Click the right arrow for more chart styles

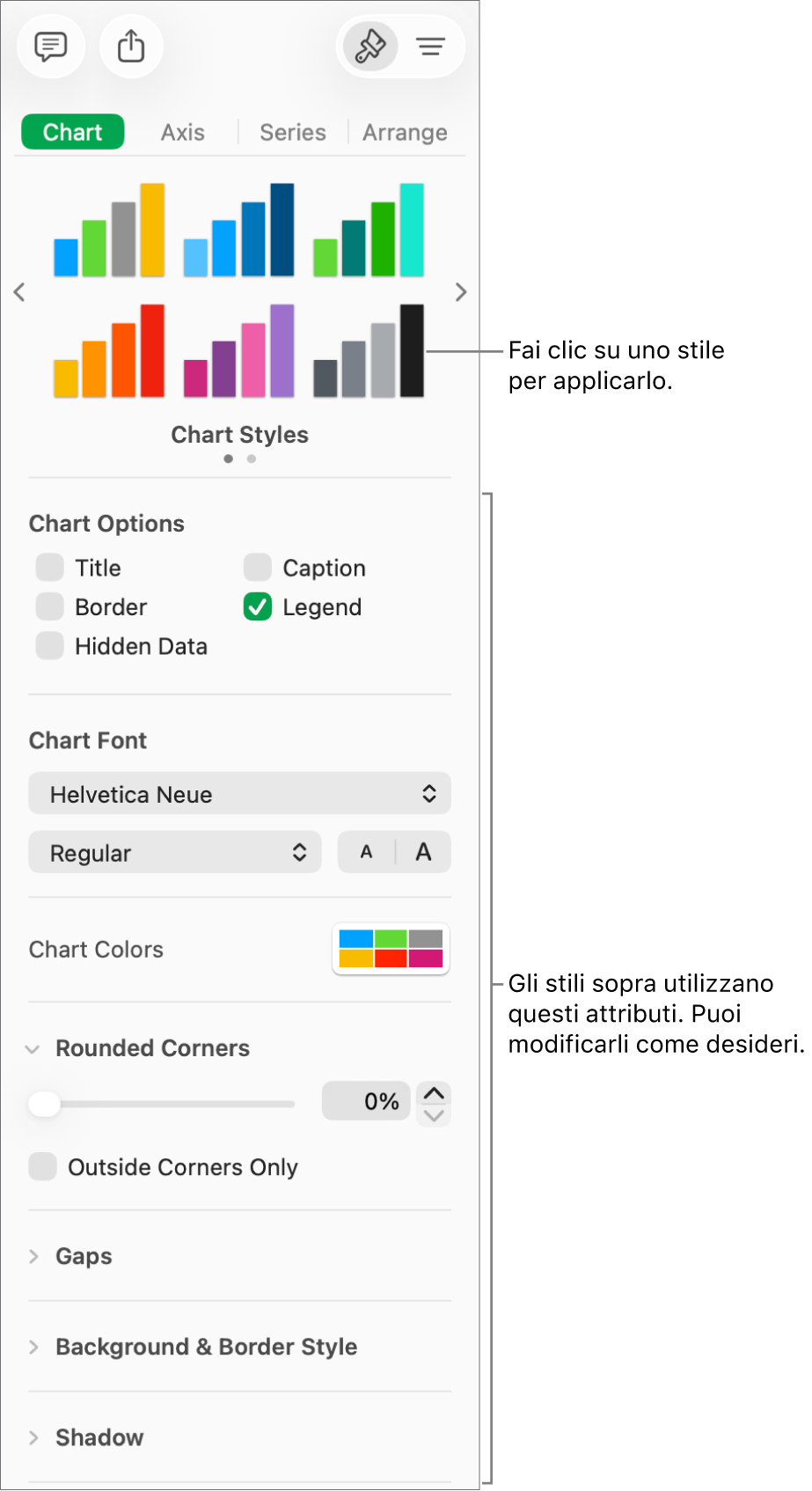459,291
